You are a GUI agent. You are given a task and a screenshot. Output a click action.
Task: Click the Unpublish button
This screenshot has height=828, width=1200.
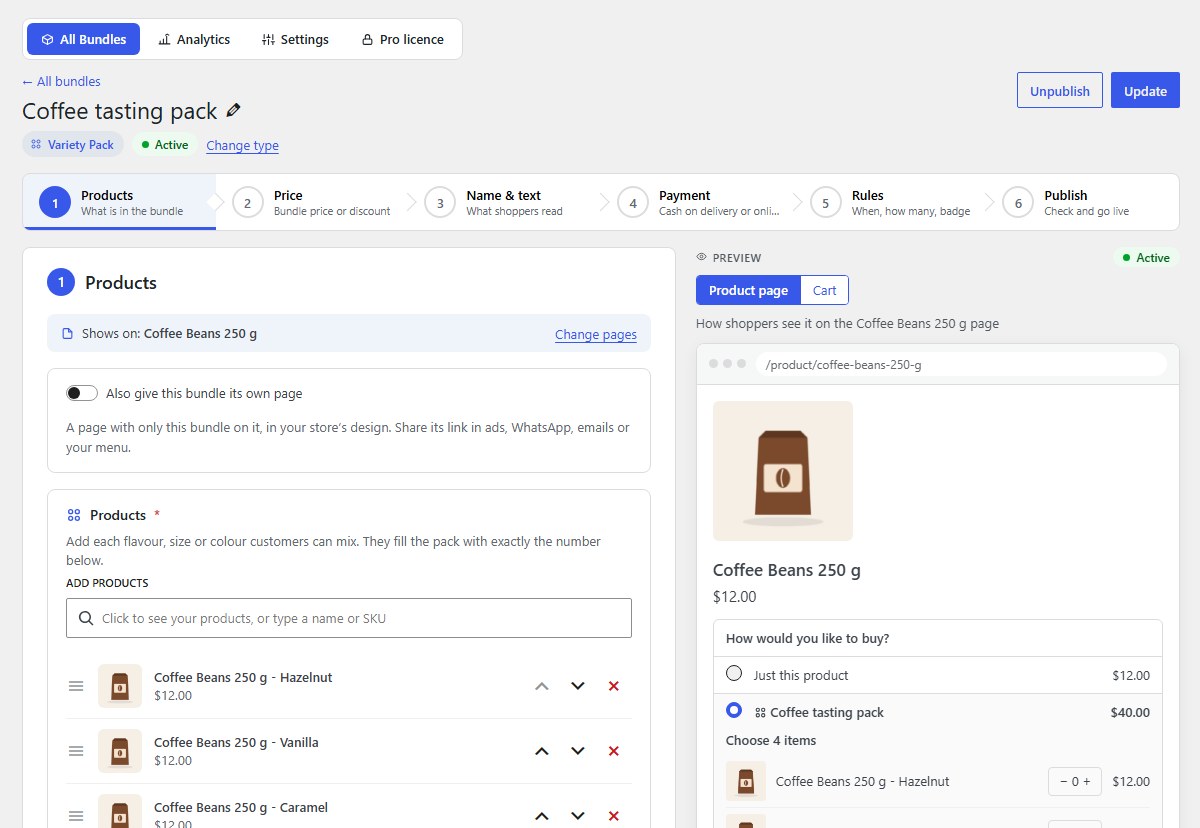(1060, 90)
